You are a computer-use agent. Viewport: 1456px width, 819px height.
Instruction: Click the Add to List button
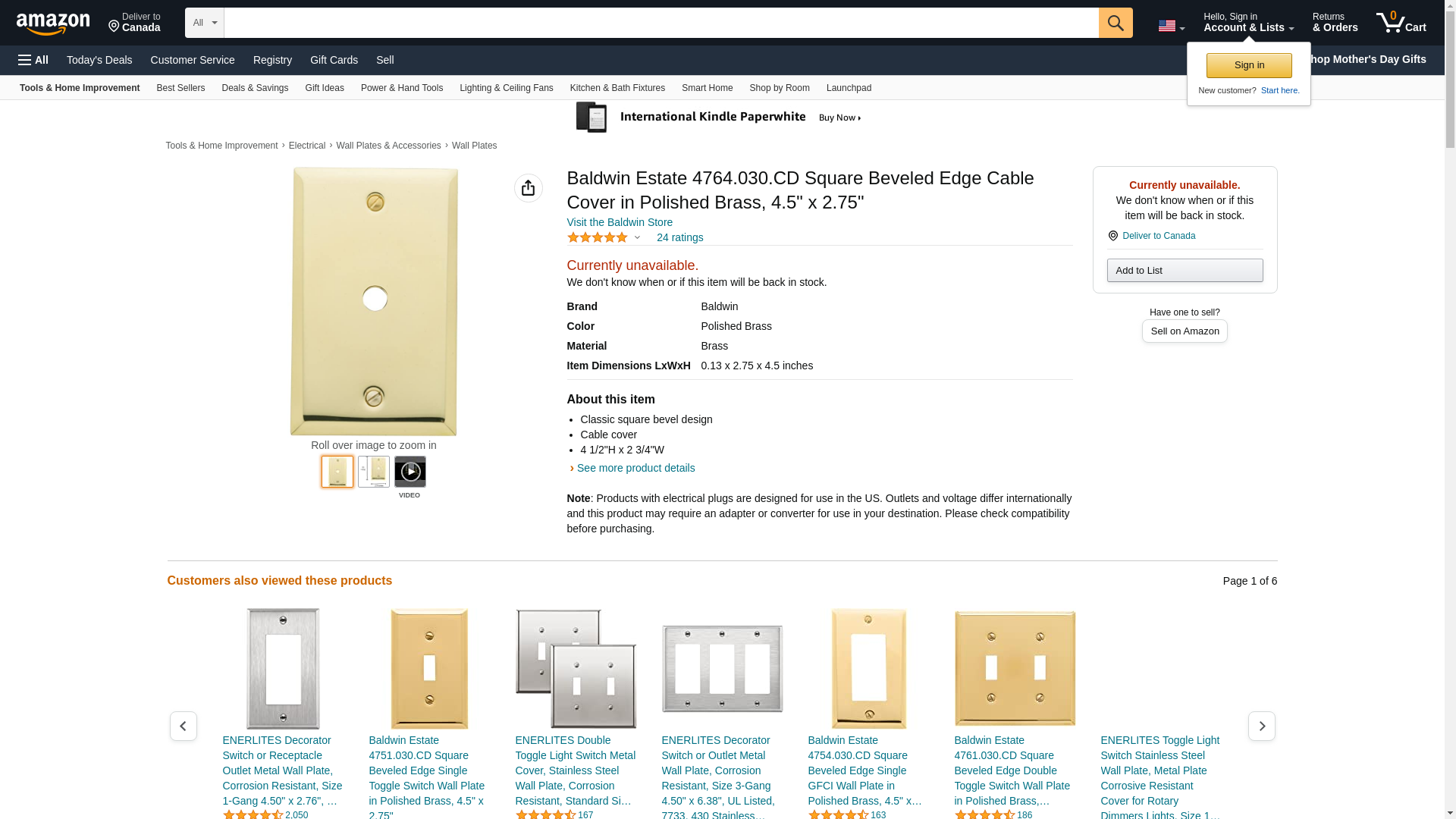pos(1185,271)
